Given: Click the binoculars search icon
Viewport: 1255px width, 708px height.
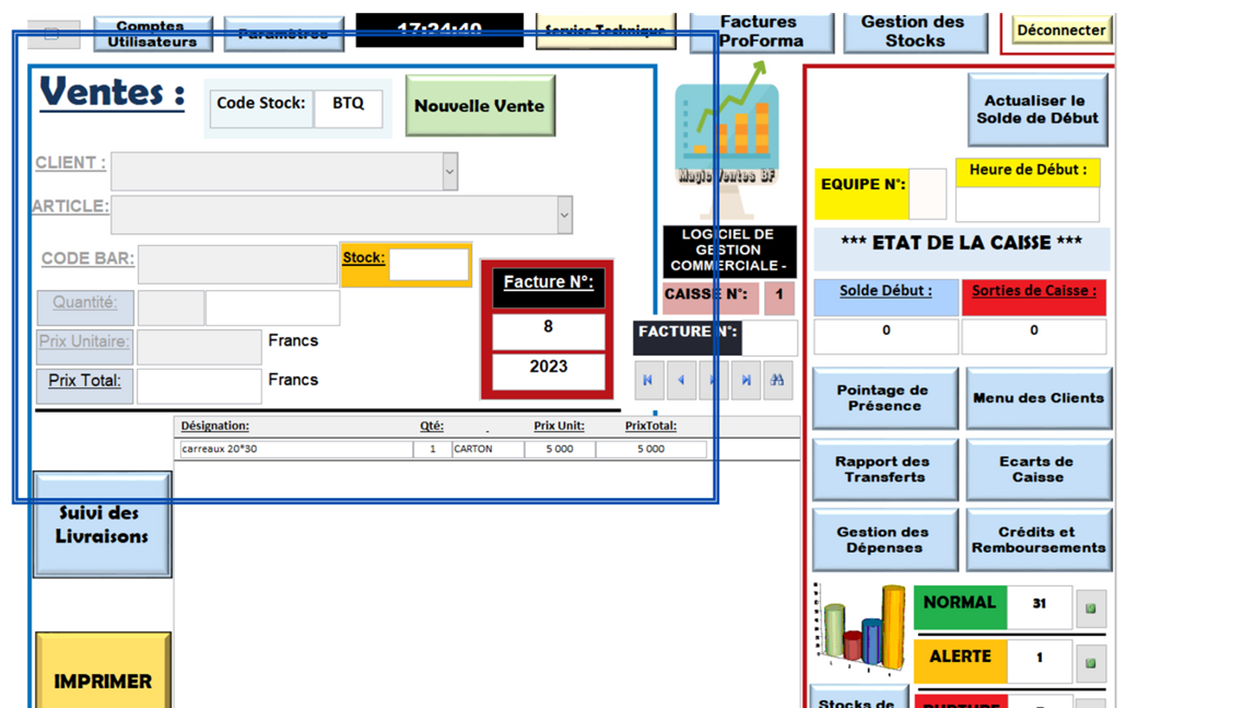Looking at the screenshot, I should (777, 380).
